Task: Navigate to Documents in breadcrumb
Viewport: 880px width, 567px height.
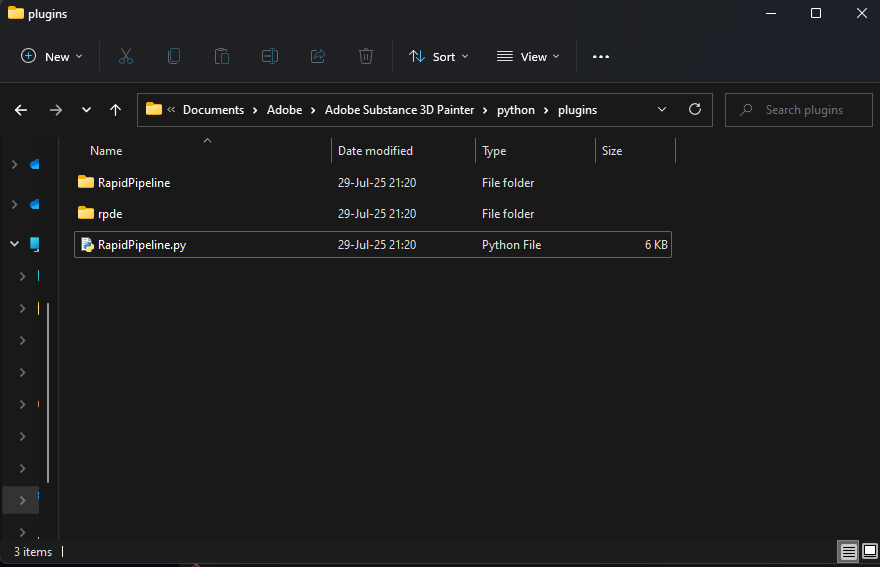Action: click(x=213, y=110)
